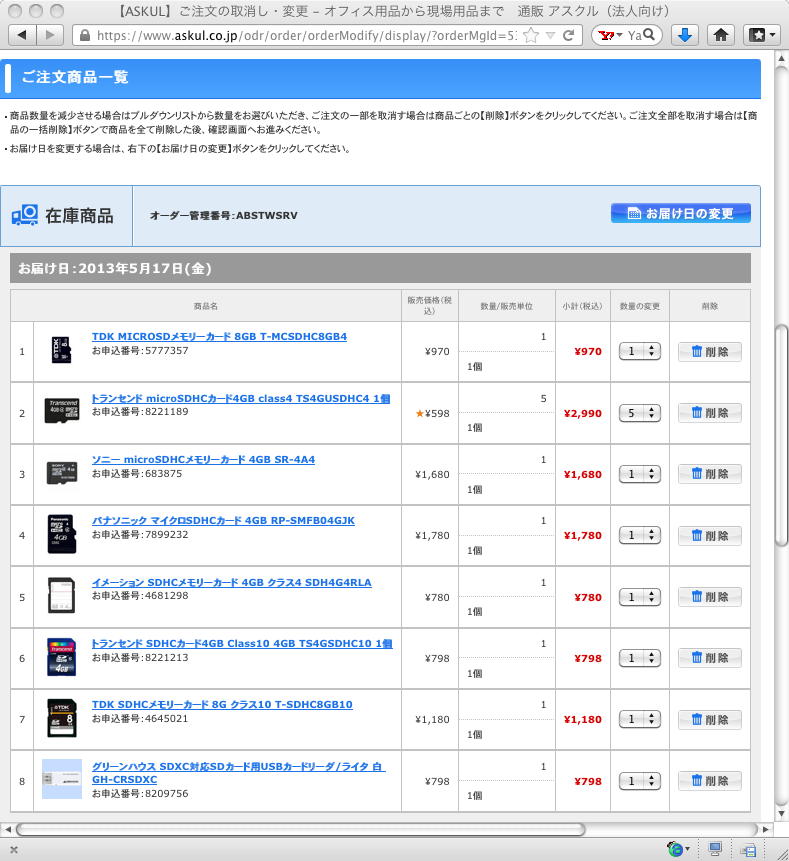The image size is (789, 861).
Task: Delete the Transcend SDHC Class10 item
Action: 710,658
